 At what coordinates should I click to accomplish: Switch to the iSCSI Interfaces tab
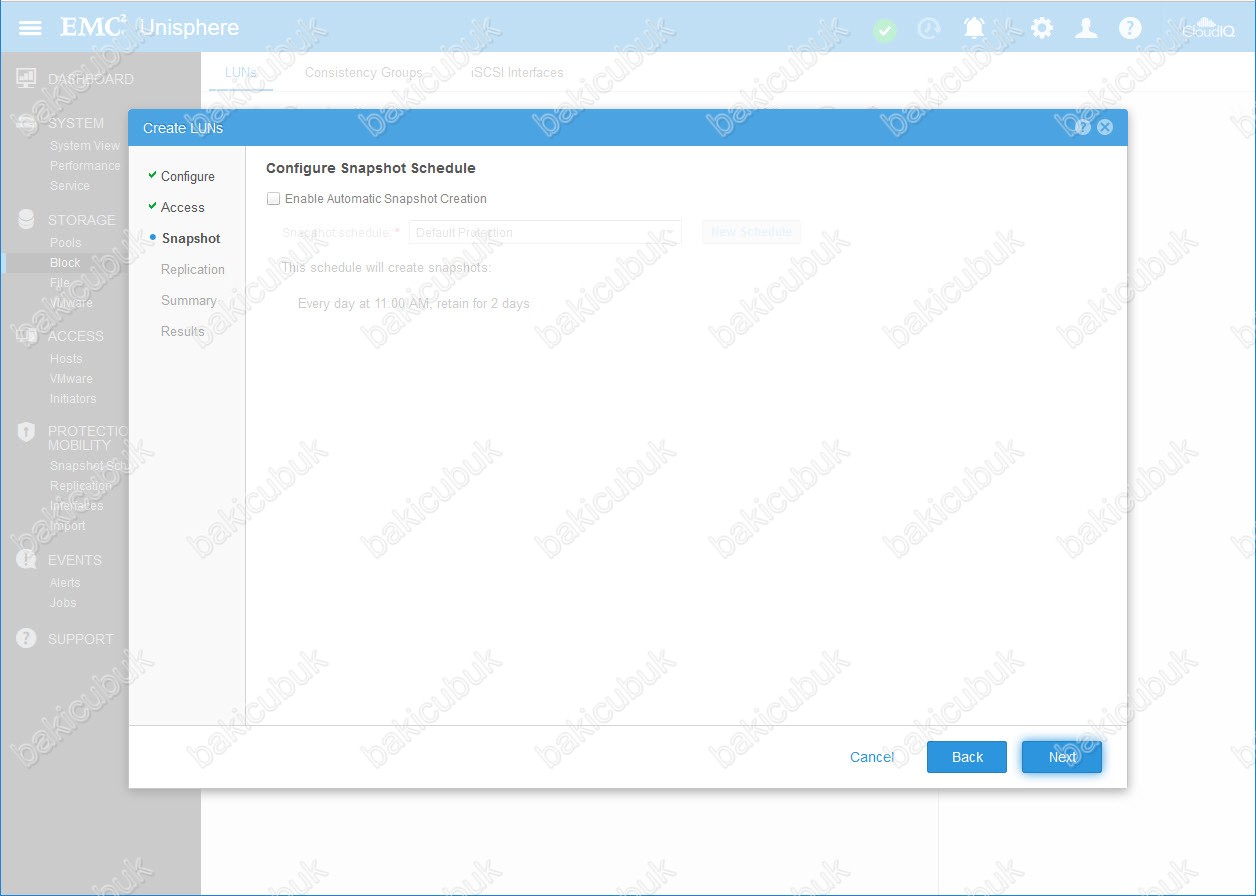pos(517,72)
